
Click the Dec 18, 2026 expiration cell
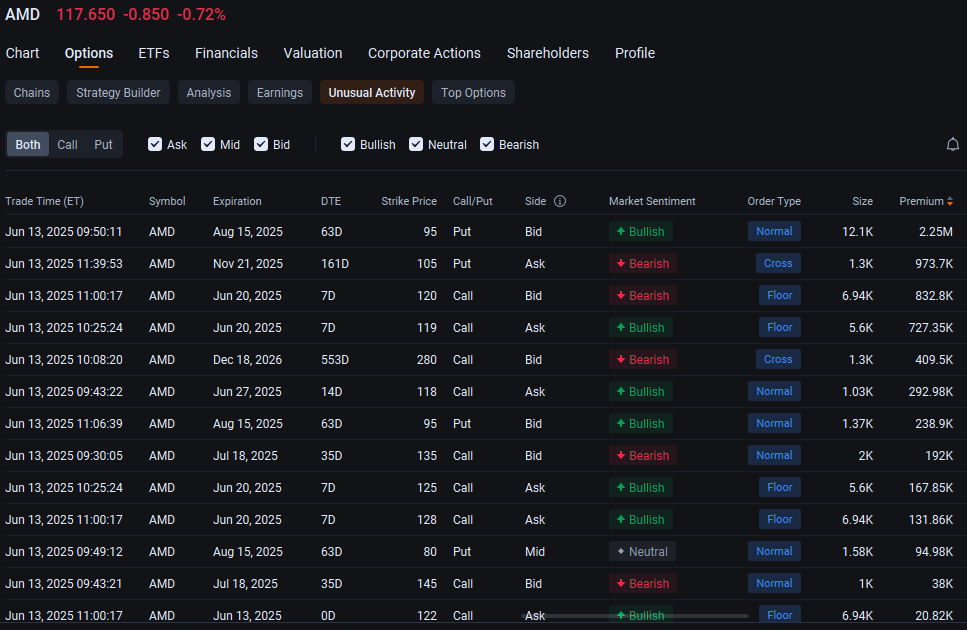(247, 359)
